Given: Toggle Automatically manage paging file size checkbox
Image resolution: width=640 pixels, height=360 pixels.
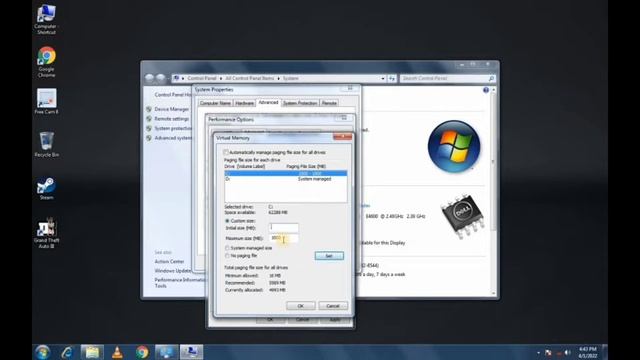Looking at the screenshot, I should 226,152.
